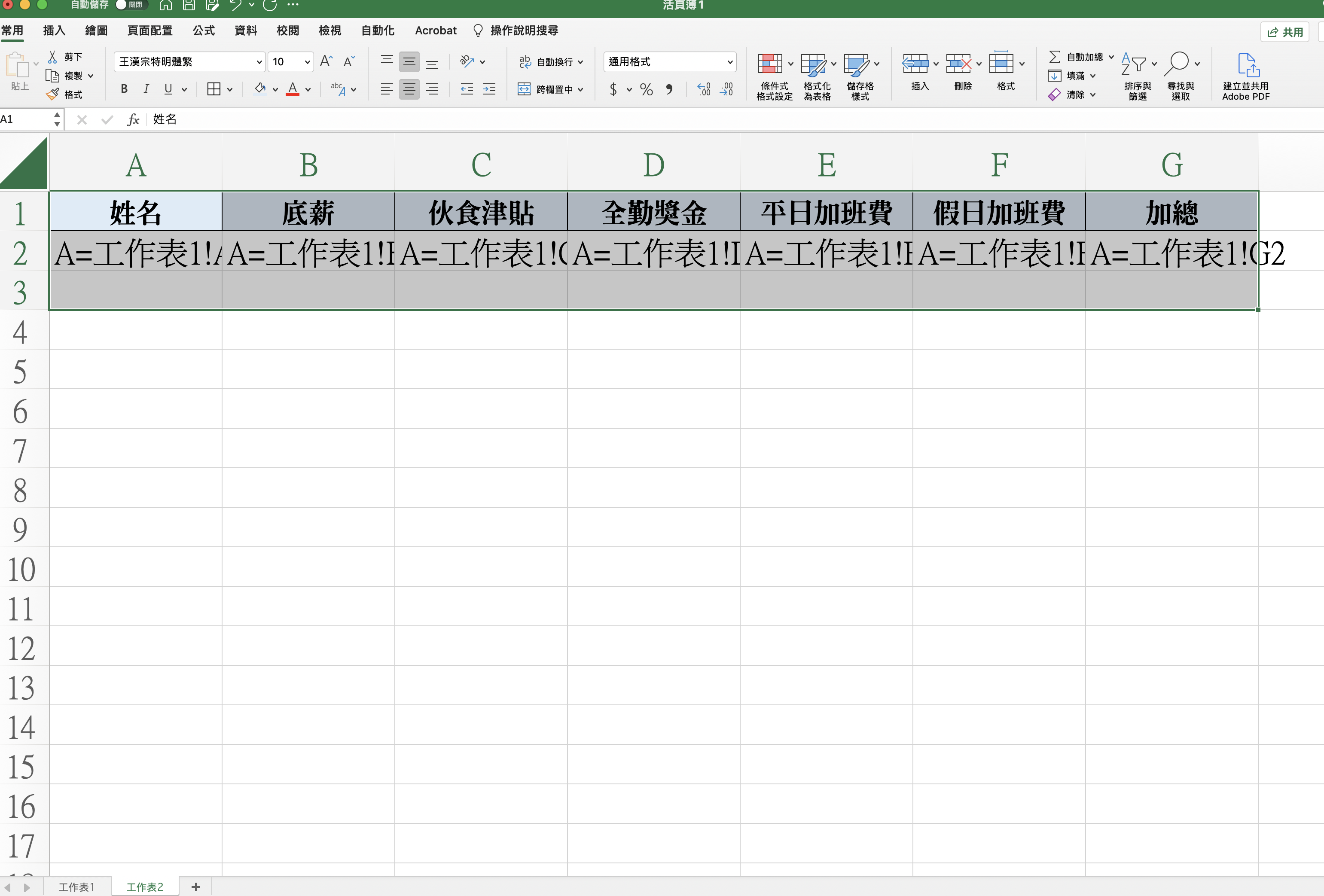Click the 共用 share button
This screenshot has width=1324, height=896.
tap(1285, 32)
